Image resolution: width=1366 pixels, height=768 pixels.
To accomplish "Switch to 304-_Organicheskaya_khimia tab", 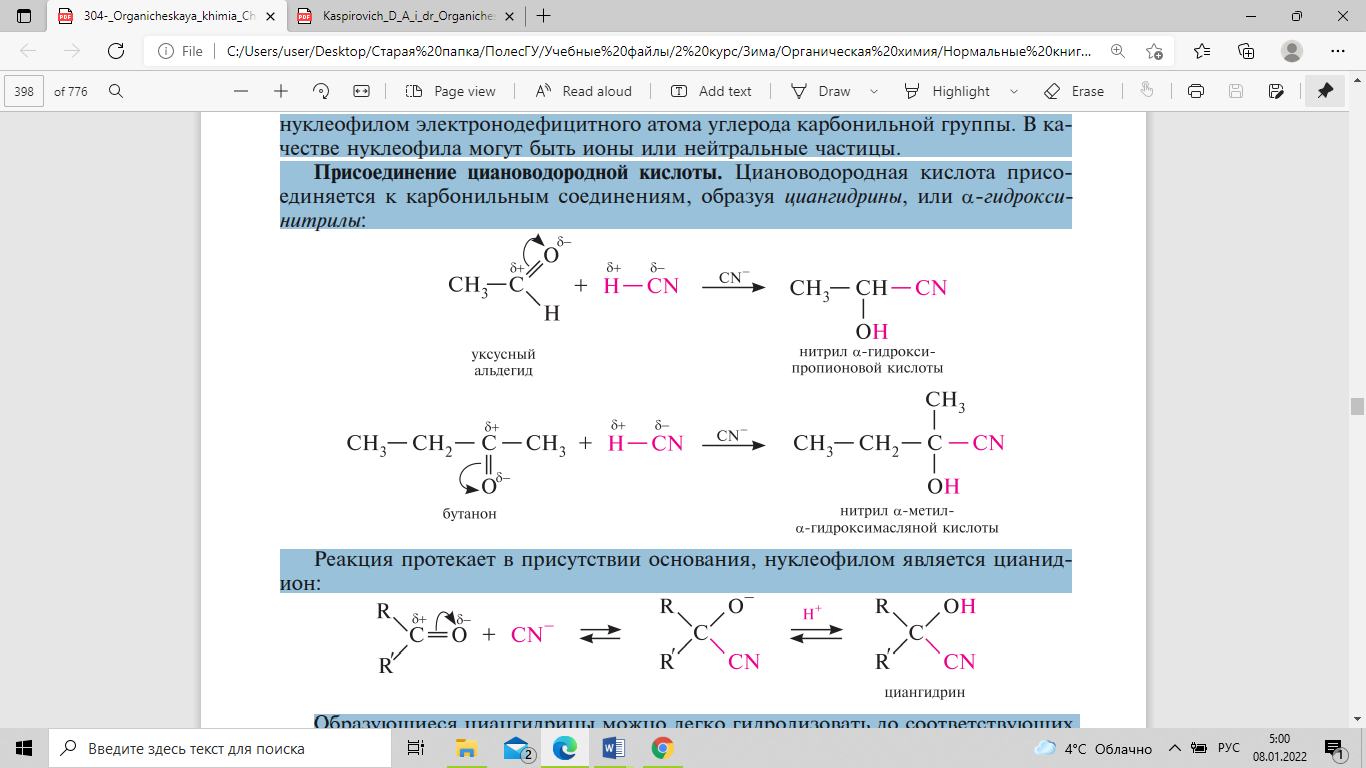I will pyautogui.click(x=166, y=17).
